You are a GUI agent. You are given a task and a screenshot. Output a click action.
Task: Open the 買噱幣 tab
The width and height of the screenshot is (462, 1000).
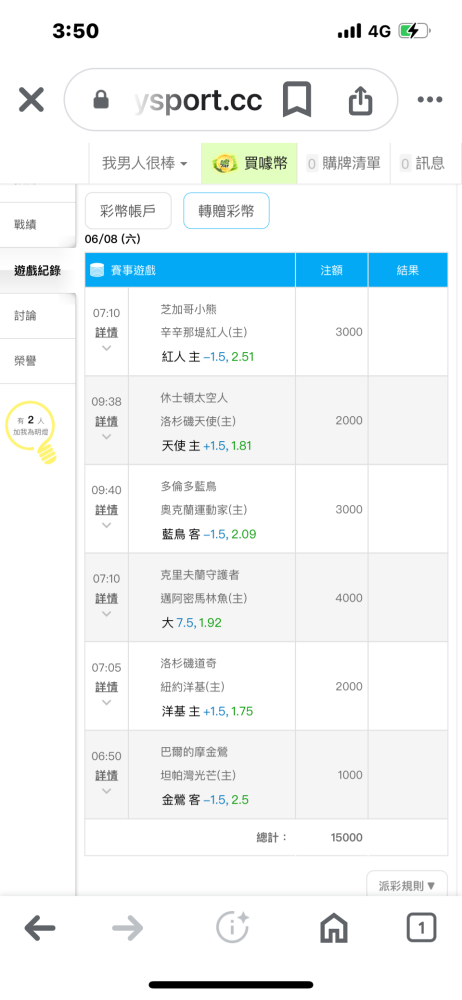pos(249,164)
